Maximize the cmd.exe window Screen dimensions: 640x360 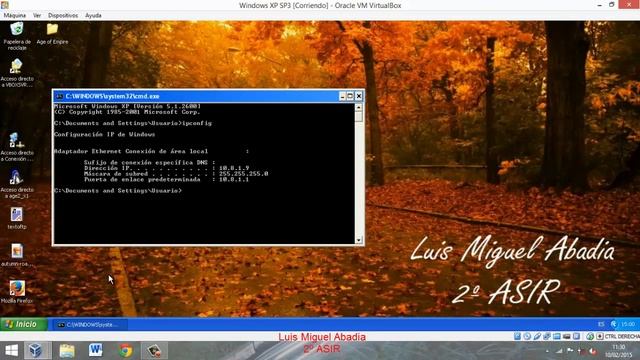pyautogui.click(x=350, y=96)
